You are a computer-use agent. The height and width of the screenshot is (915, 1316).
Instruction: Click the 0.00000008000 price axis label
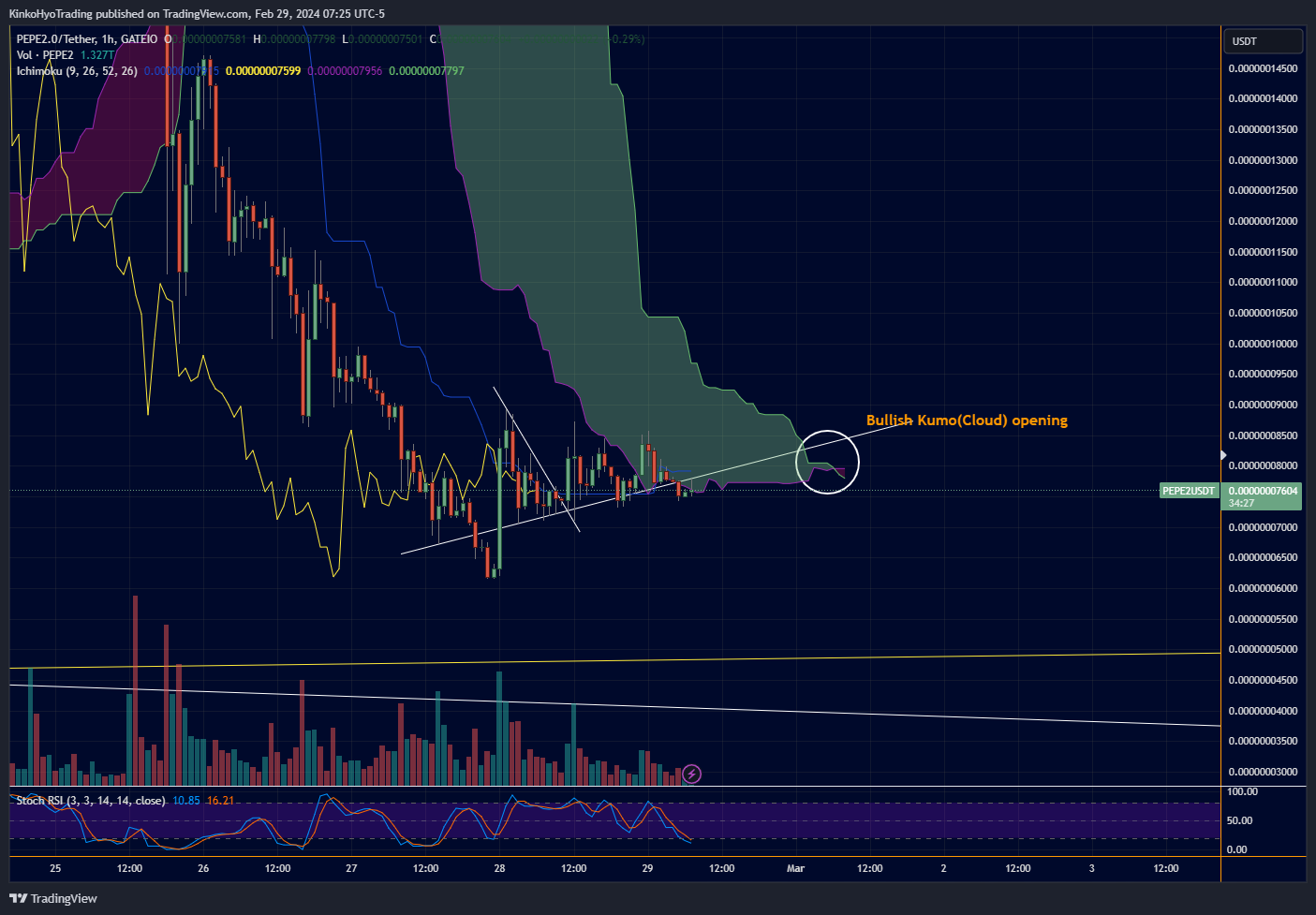point(1263,465)
